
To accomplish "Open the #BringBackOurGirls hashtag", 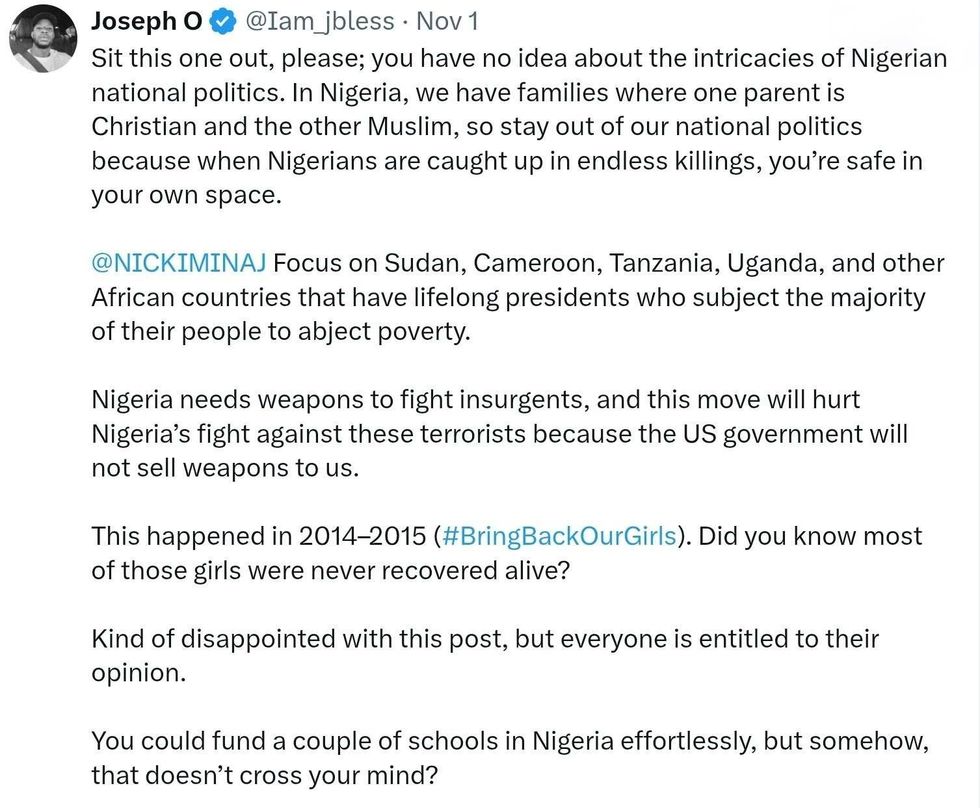I will tap(558, 536).
